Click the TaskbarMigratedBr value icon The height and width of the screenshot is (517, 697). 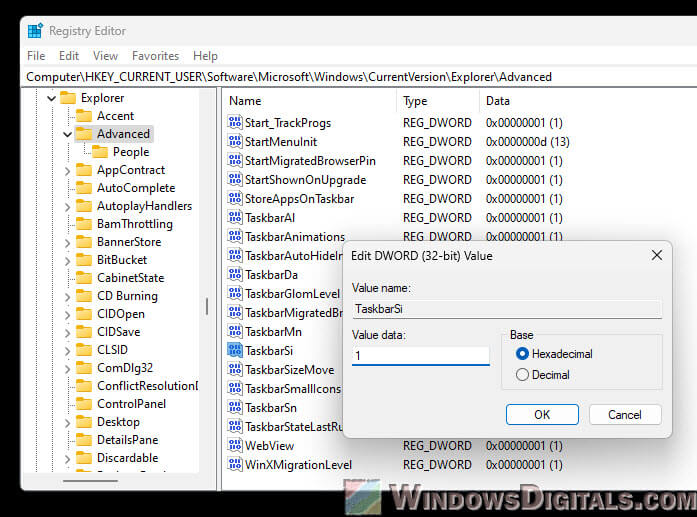[235, 313]
